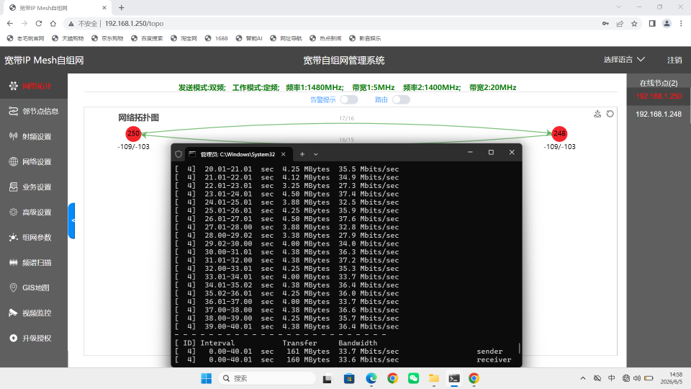Toggle the 告警提示 alarm switch
This screenshot has height=389, width=691.
pyautogui.click(x=349, y=100)
